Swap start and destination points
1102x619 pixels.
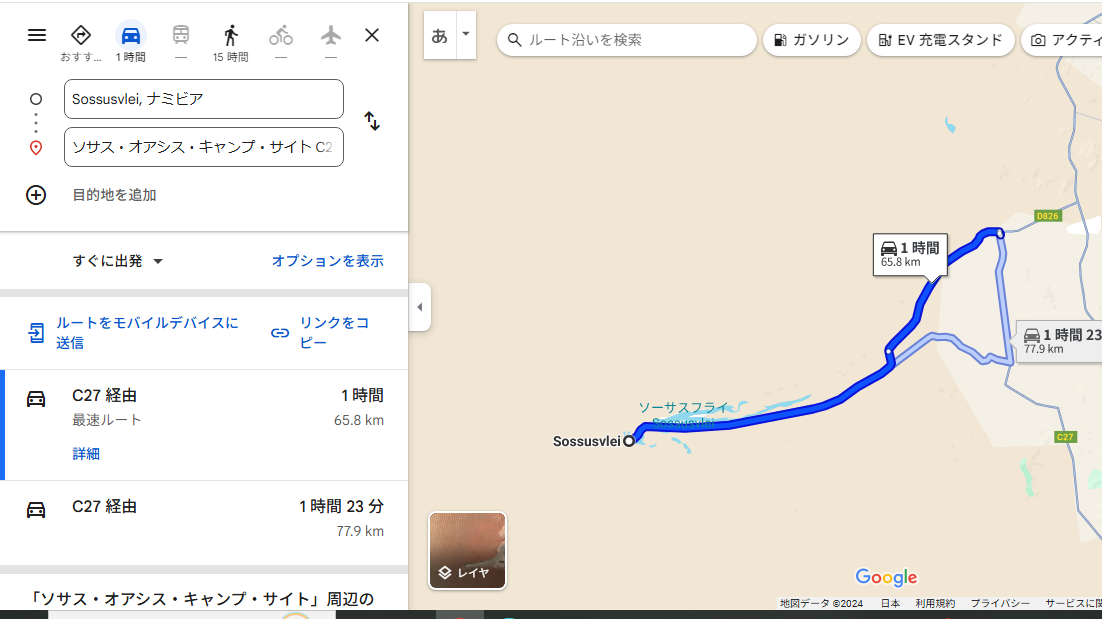click(x=372, y=121)
